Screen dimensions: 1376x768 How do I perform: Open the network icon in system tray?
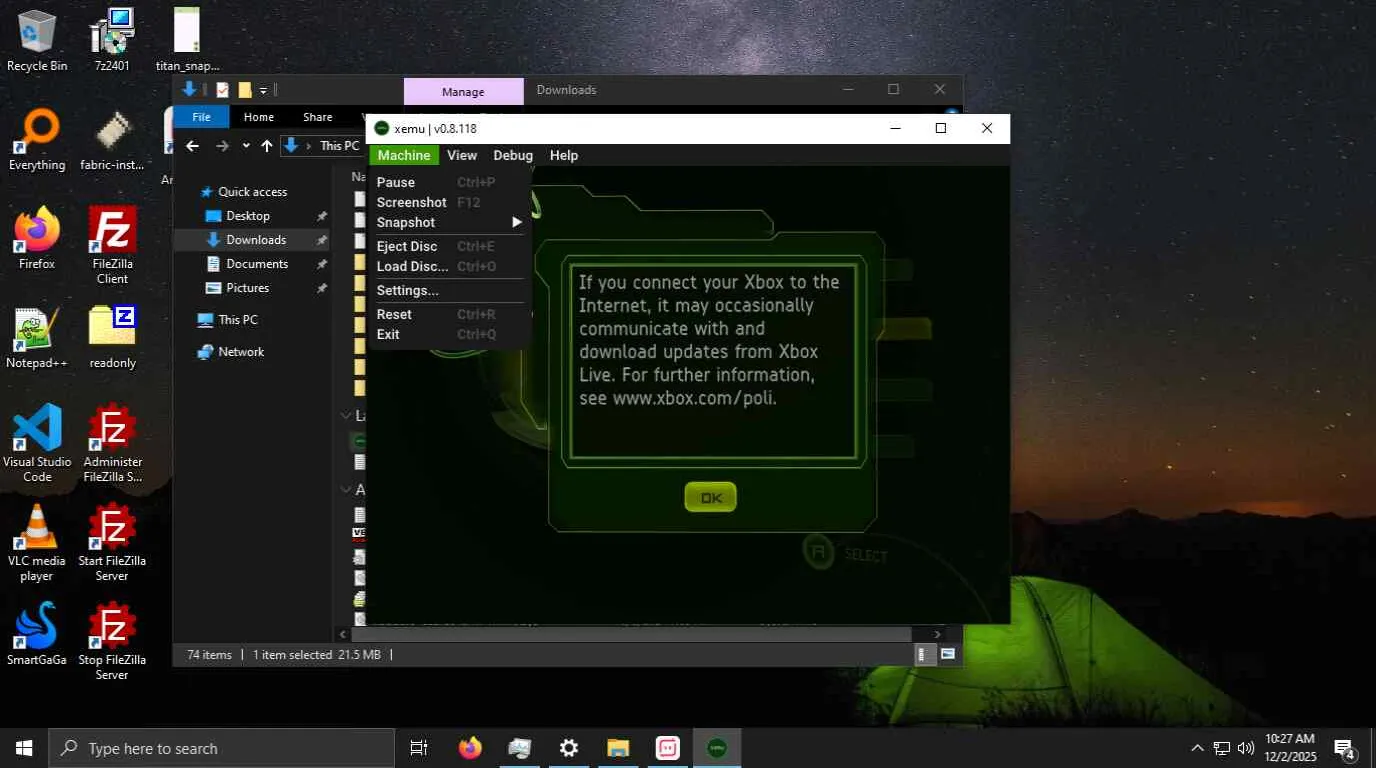click(1222, 748)
